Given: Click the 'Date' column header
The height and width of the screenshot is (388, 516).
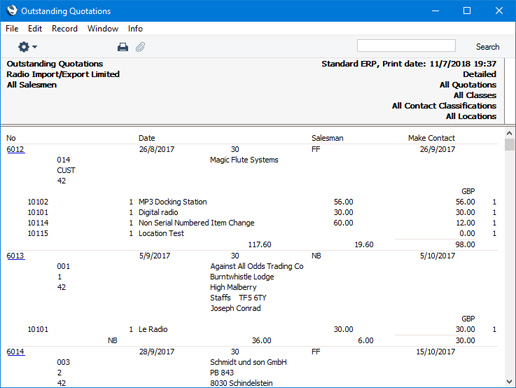Looking at the screenshot, I should tap(147, 138).
